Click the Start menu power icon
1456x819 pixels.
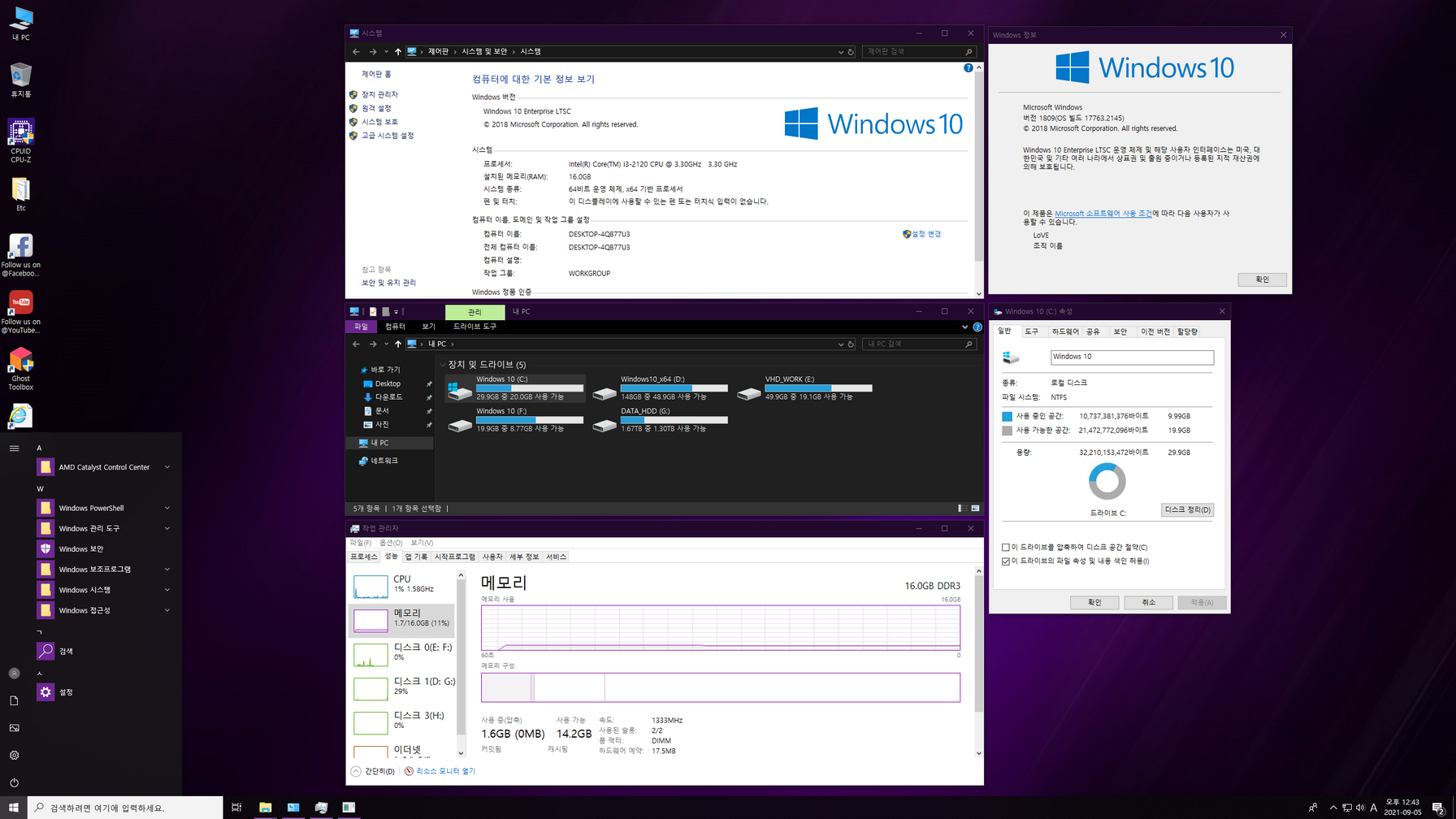14,782
